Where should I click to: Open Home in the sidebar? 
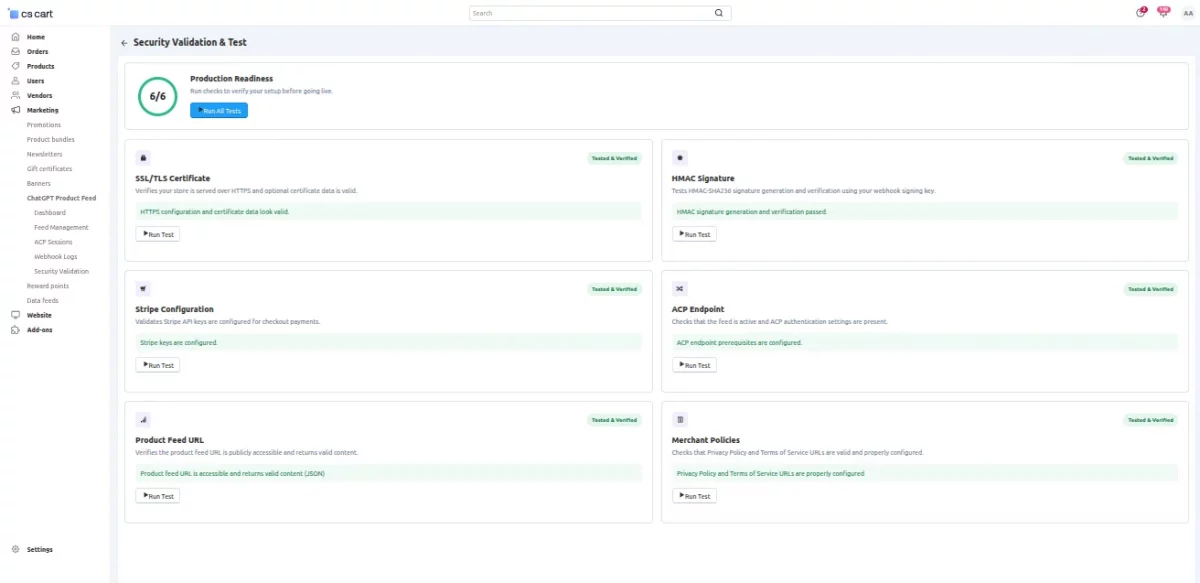[36, 37]
